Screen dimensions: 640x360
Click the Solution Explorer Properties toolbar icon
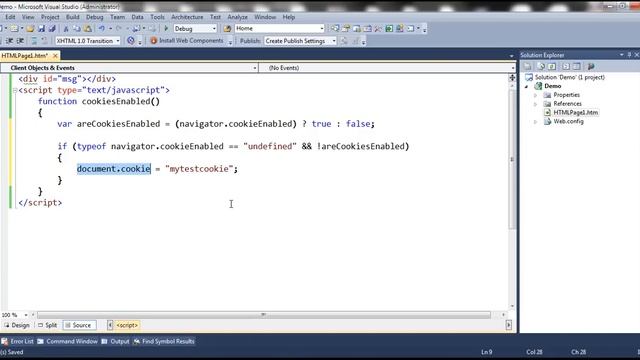527,66
